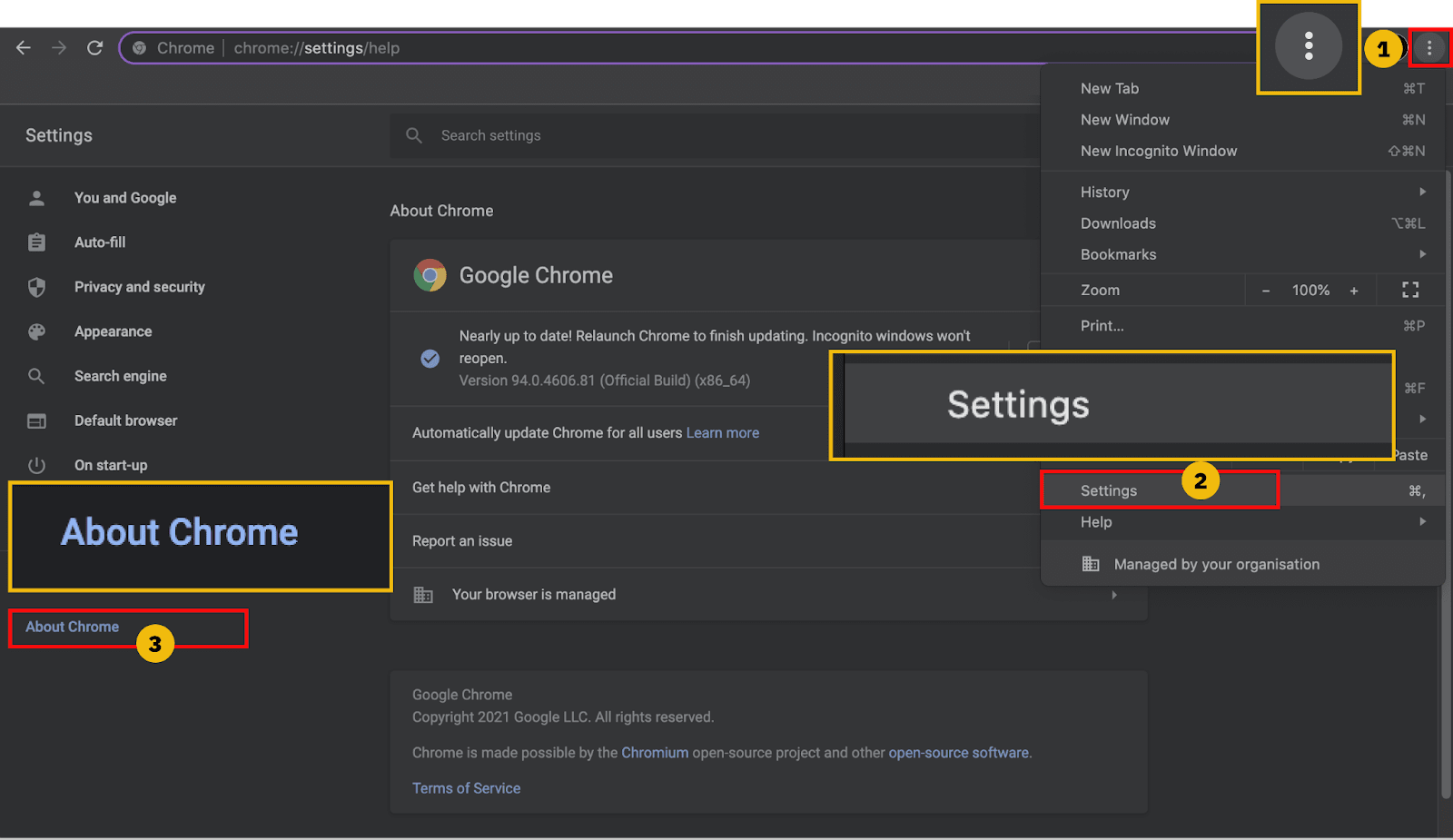
Task: Click the About Chrome page heading
Action: click(x=442, y=211)
